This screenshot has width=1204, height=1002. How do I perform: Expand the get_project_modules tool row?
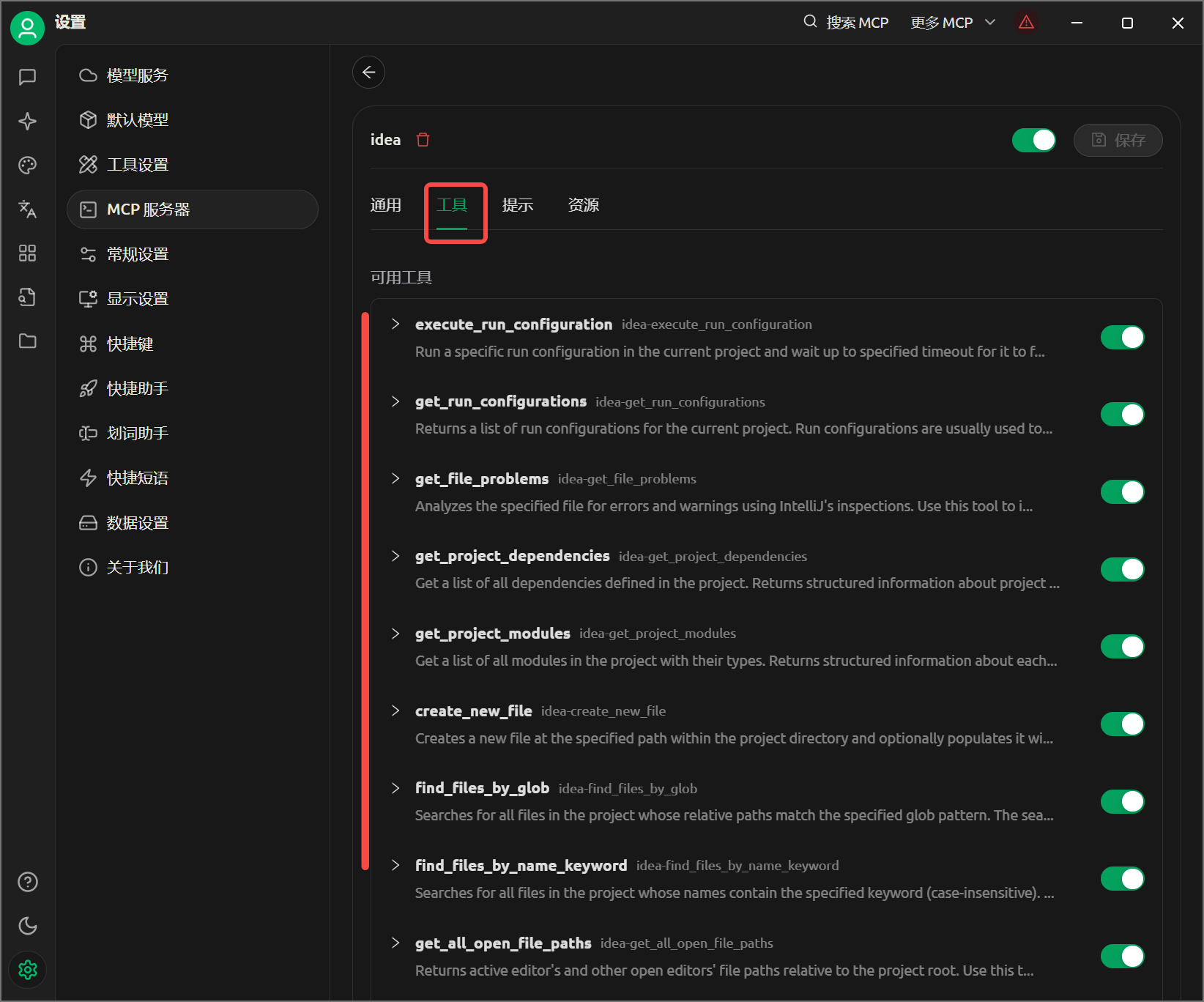click(x=395, y=634)
